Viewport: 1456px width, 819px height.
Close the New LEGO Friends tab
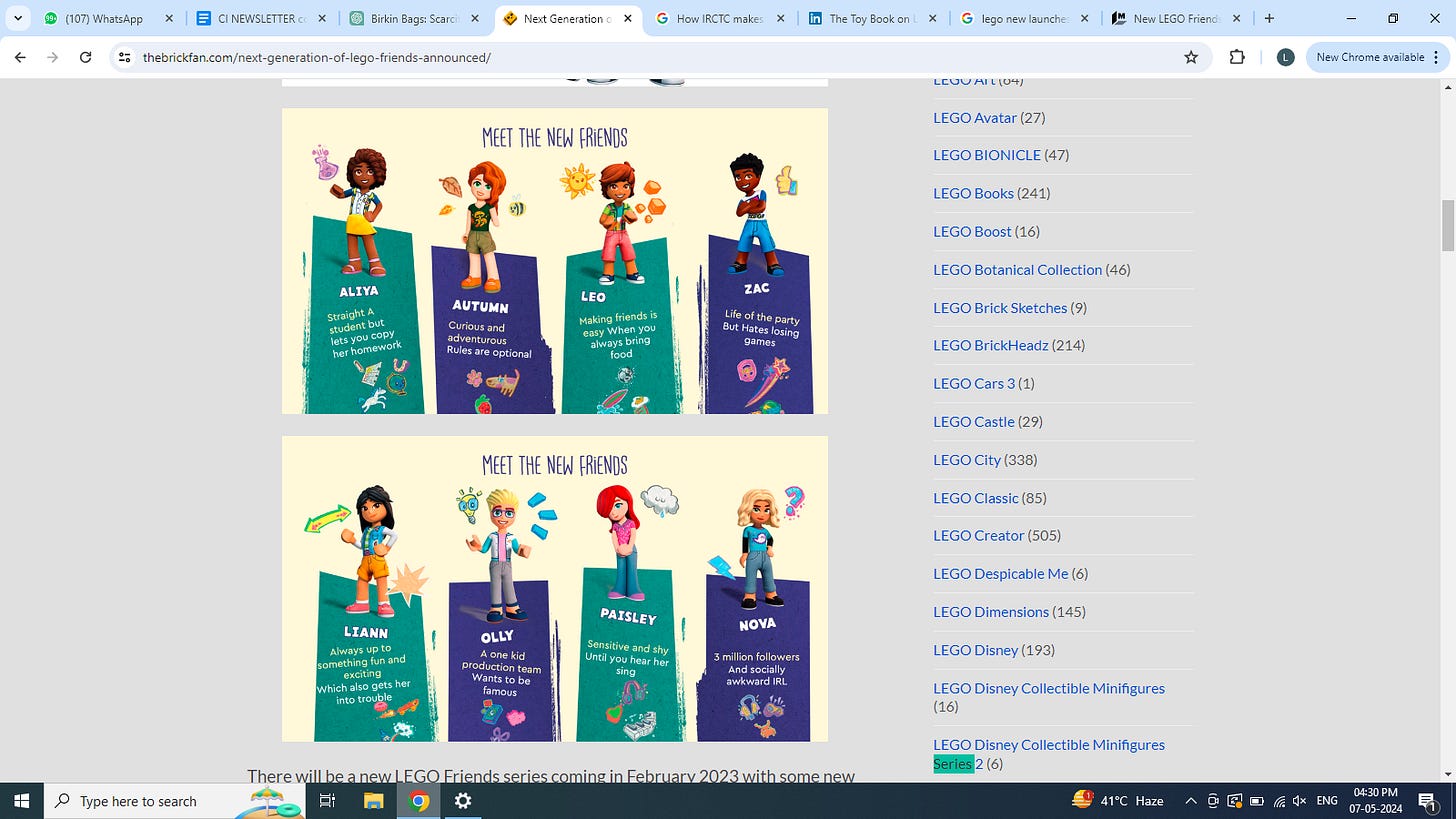point(1237,18)
